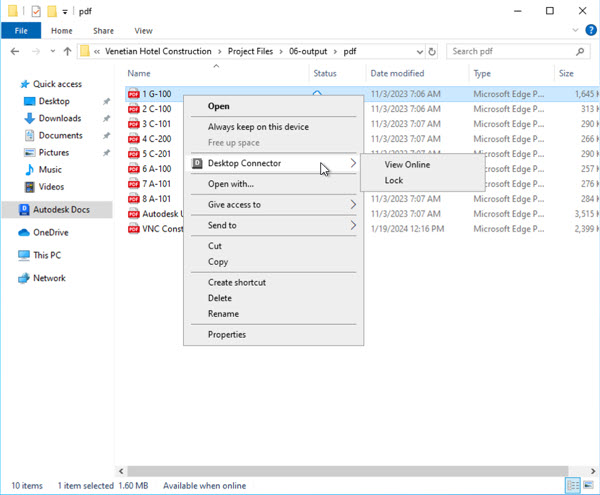
Task: Switch to details view layout icon
Action: click(x=573, y=485)
